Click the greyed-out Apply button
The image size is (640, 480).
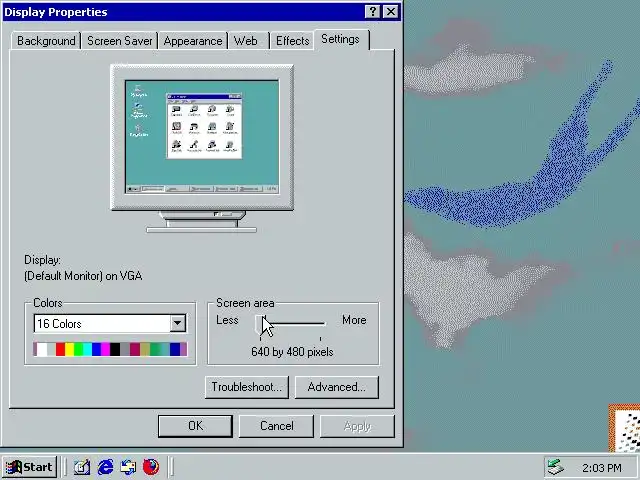[x=357, y=426]
